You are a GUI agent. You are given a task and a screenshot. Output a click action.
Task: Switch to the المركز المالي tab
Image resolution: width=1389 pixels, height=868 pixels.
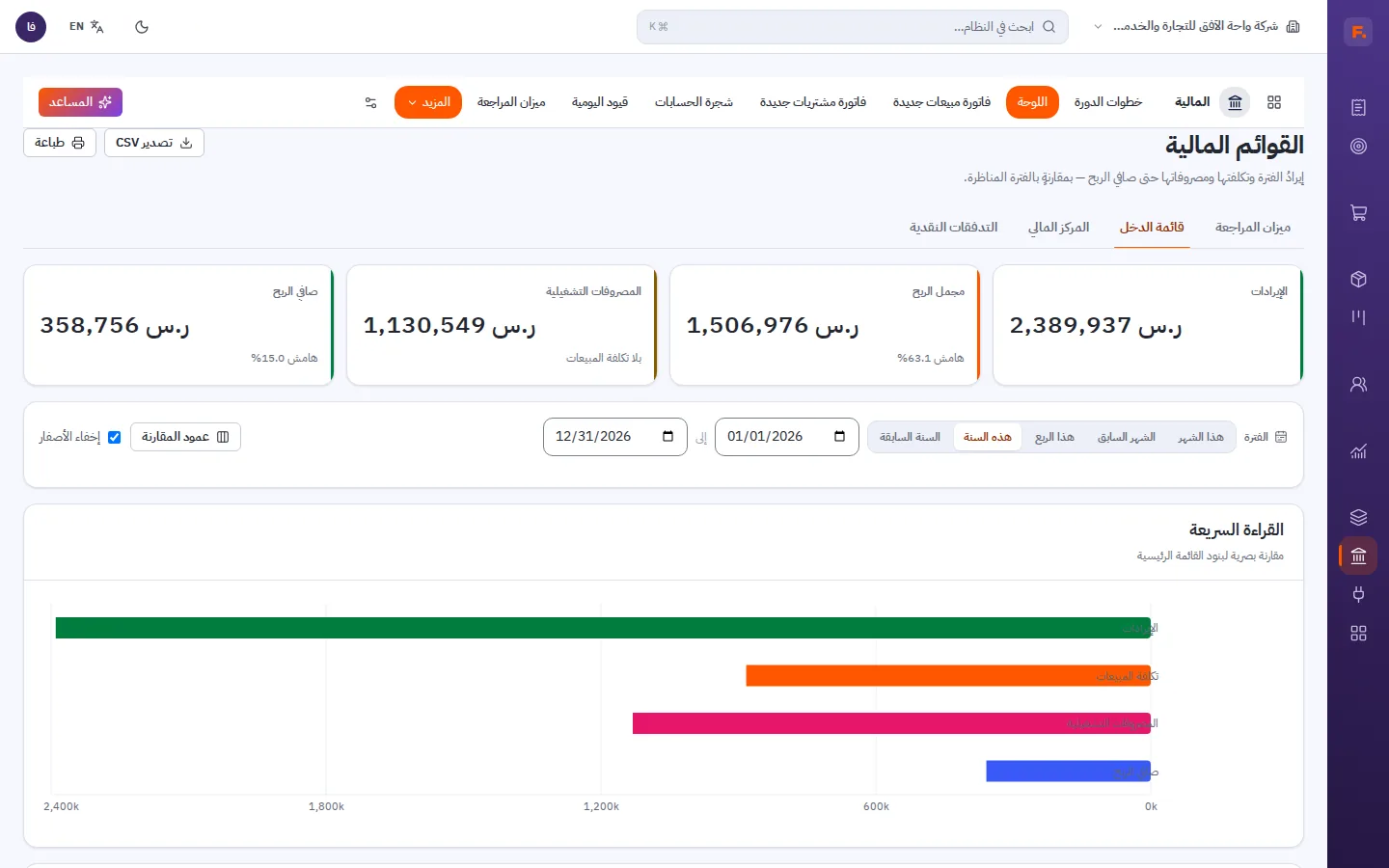(1058, 228)
